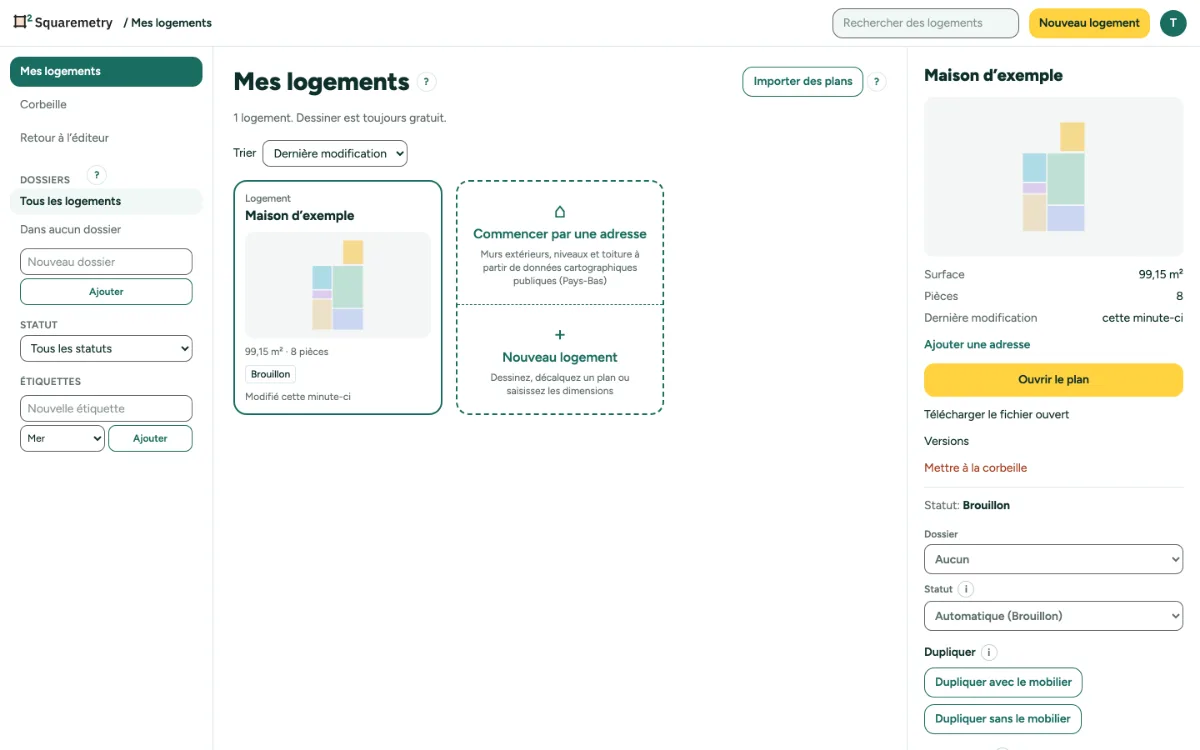The width and height of the screenshot is (1200, 750).
Task: Open help icon beside Importer des plans
Action: (877, 82)
